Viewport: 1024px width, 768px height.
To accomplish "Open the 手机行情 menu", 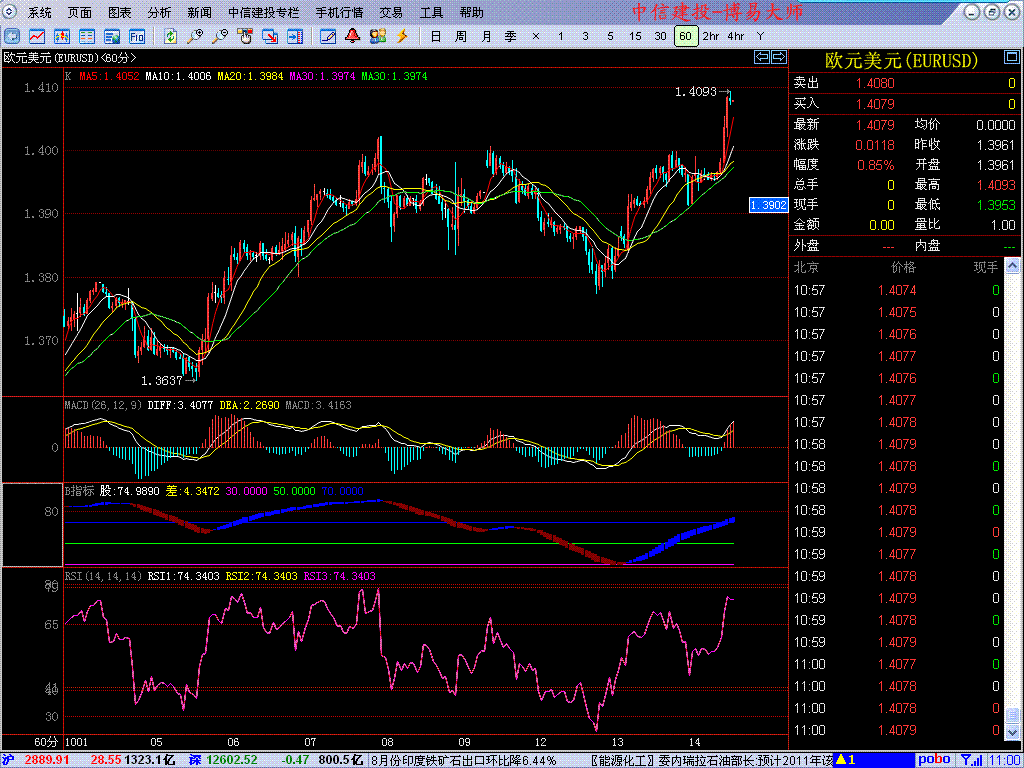I will pos(340,12).
